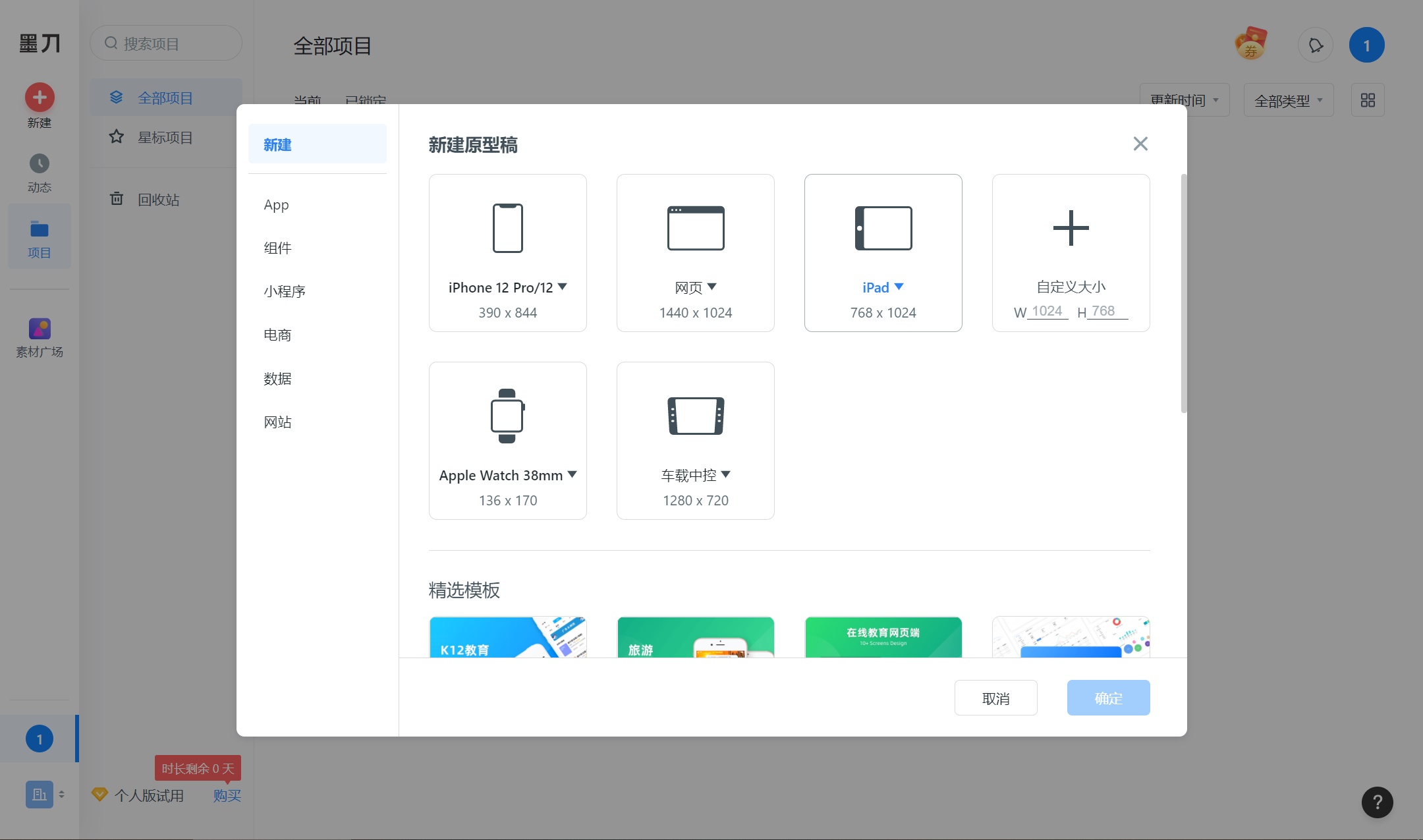Open the help question mark icon
1423x840 pixels.
1377,802
